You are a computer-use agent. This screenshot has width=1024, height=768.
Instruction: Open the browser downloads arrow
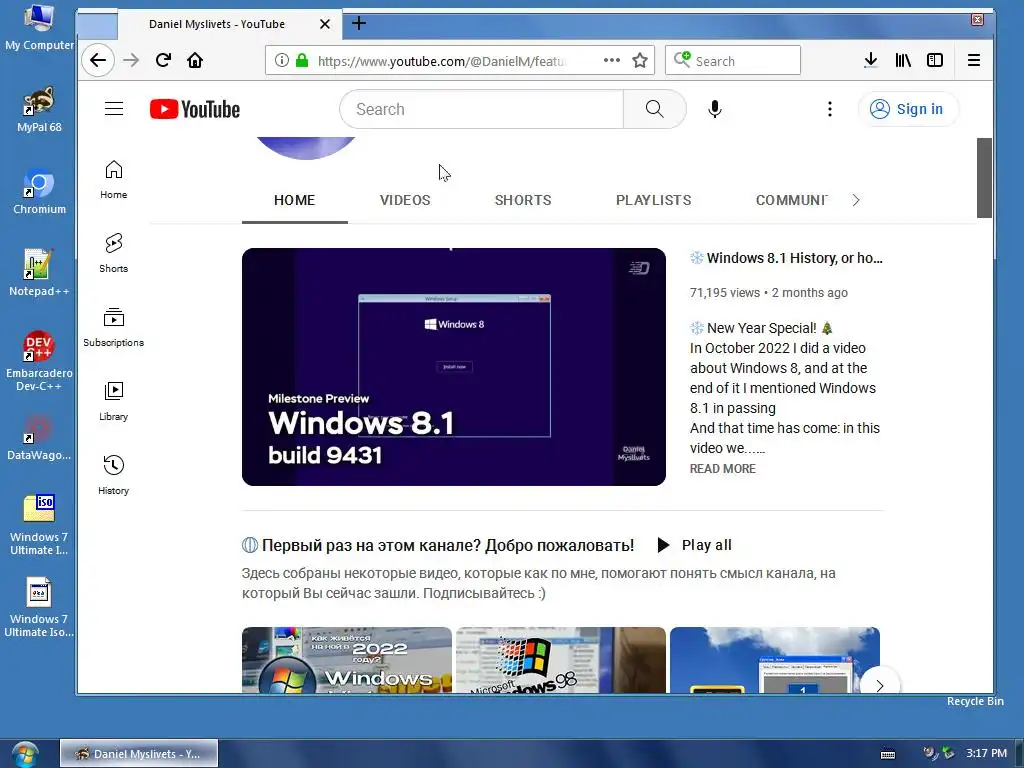click(x=871, y=61)
